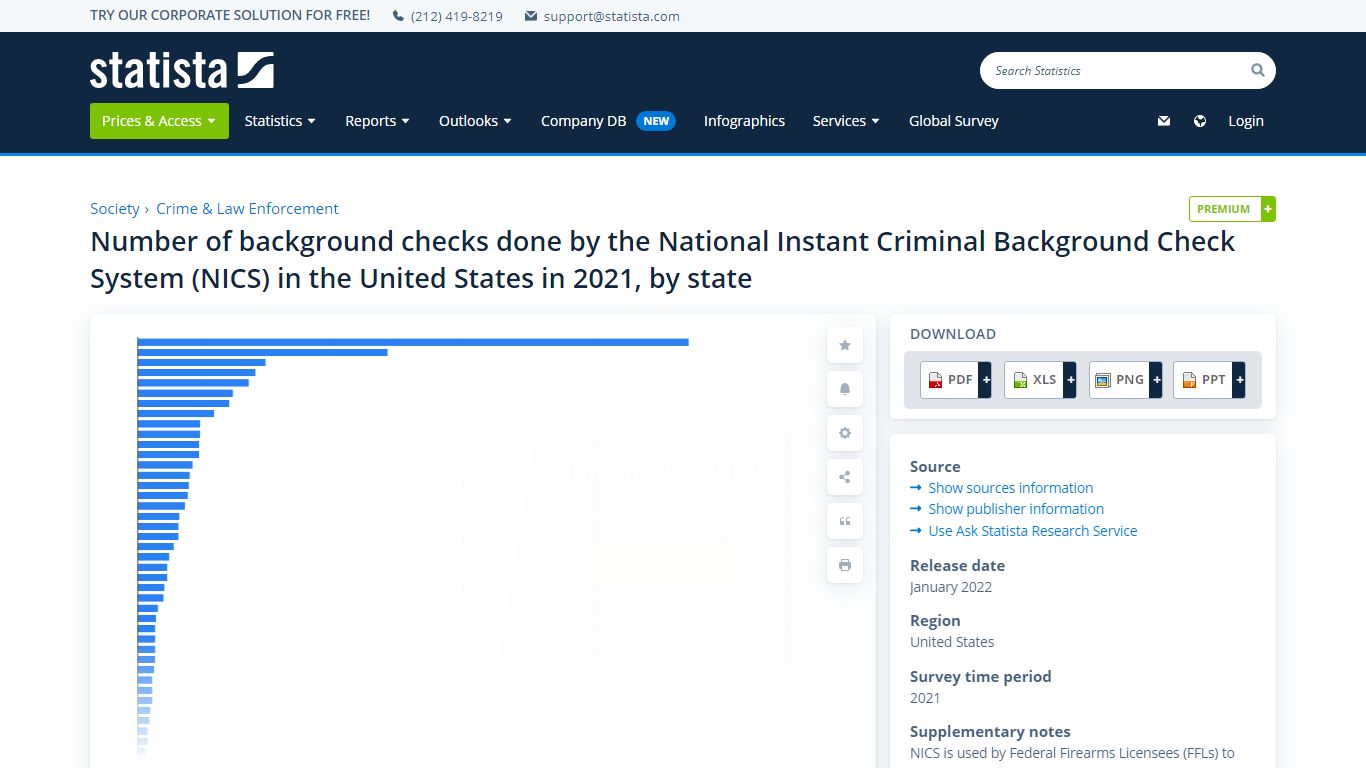Open the mail envelope icon in navbar
This screenshot has height=768, width=1366.
[x=1163, y=121]
